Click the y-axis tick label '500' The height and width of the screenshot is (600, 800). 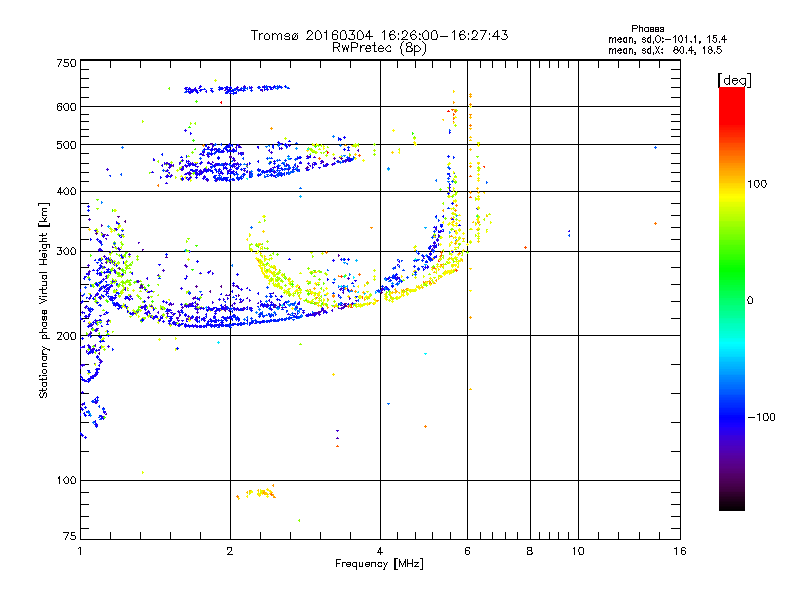pos(67,145)
